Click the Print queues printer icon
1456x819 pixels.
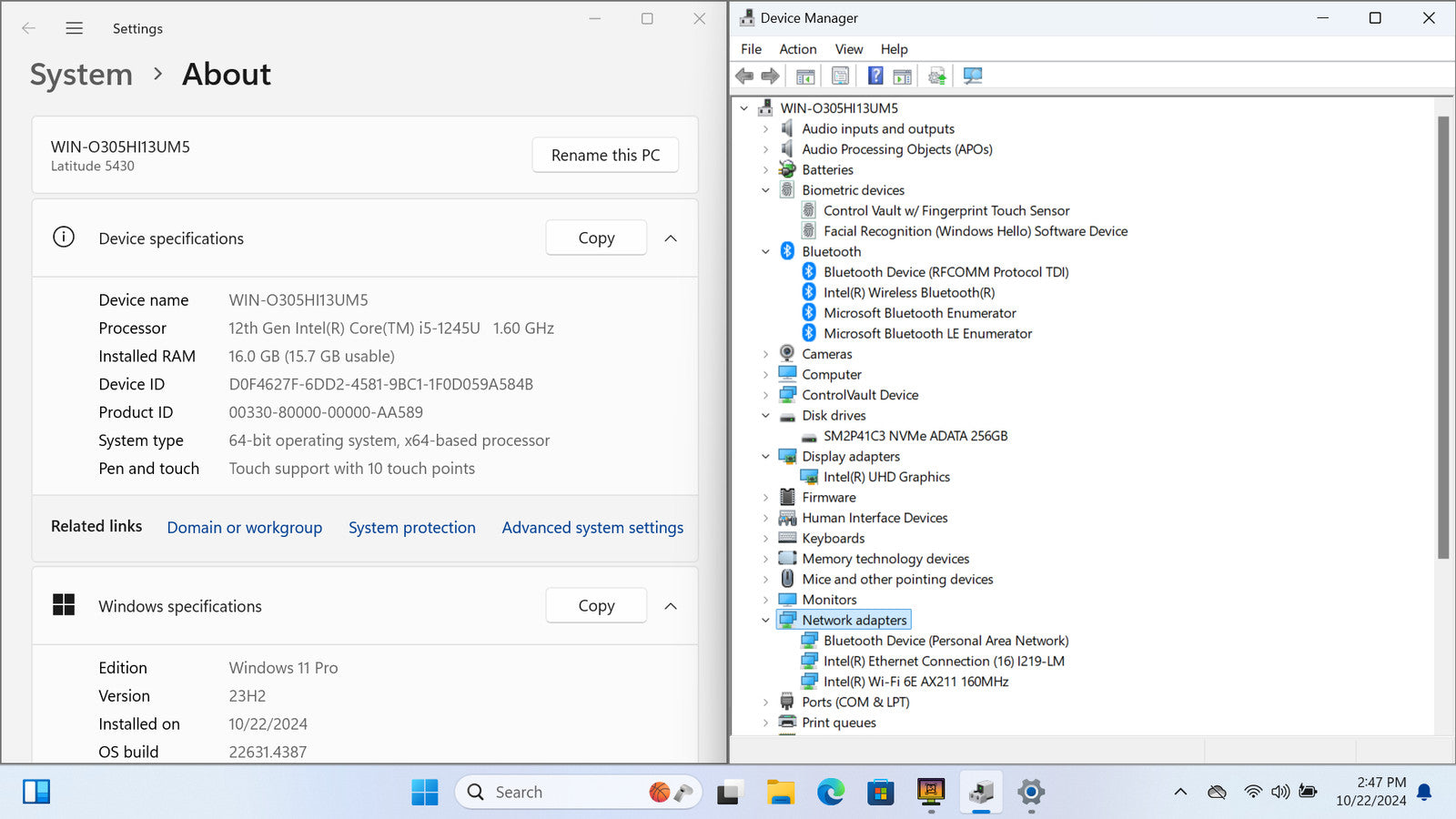coord(787,723)
